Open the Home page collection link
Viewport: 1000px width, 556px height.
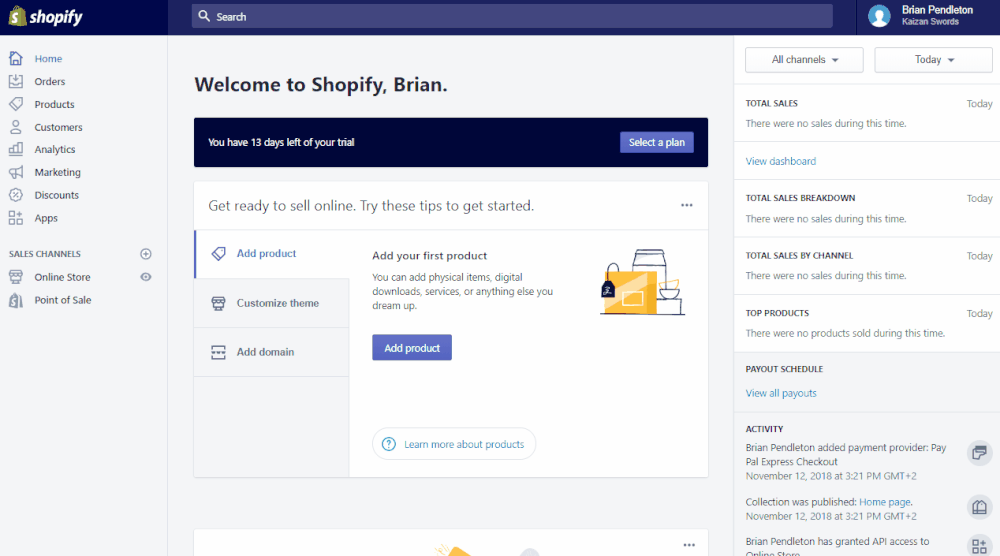tap(885, 502)
